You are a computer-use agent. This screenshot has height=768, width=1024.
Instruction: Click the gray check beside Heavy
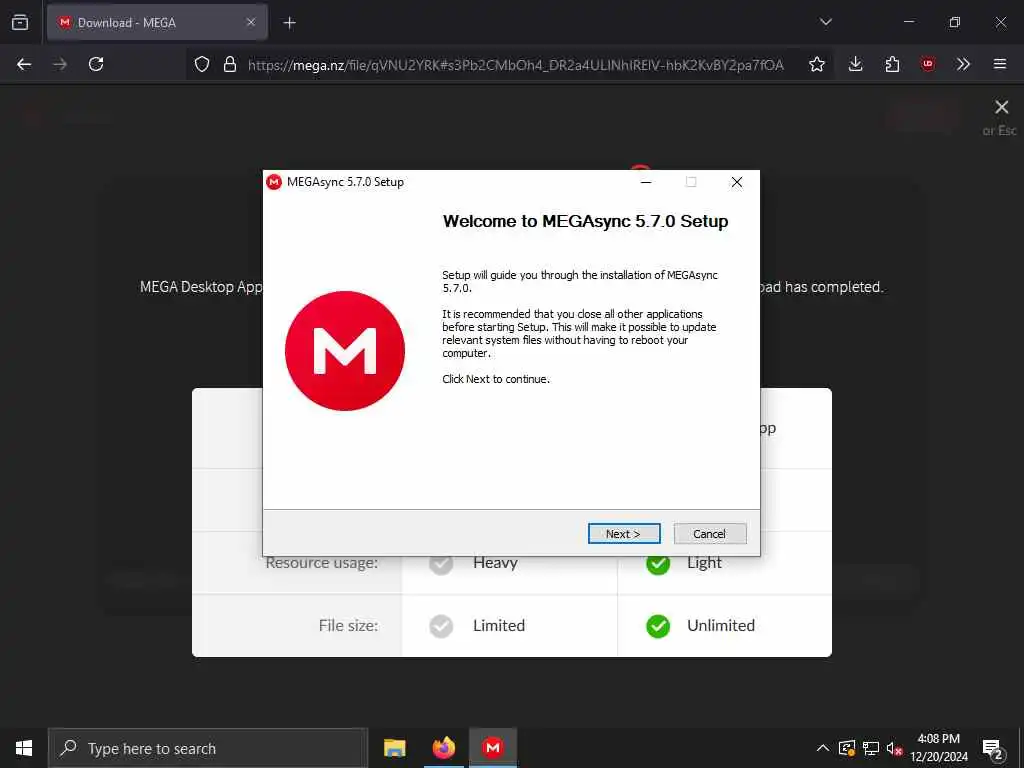pos(441,563)
